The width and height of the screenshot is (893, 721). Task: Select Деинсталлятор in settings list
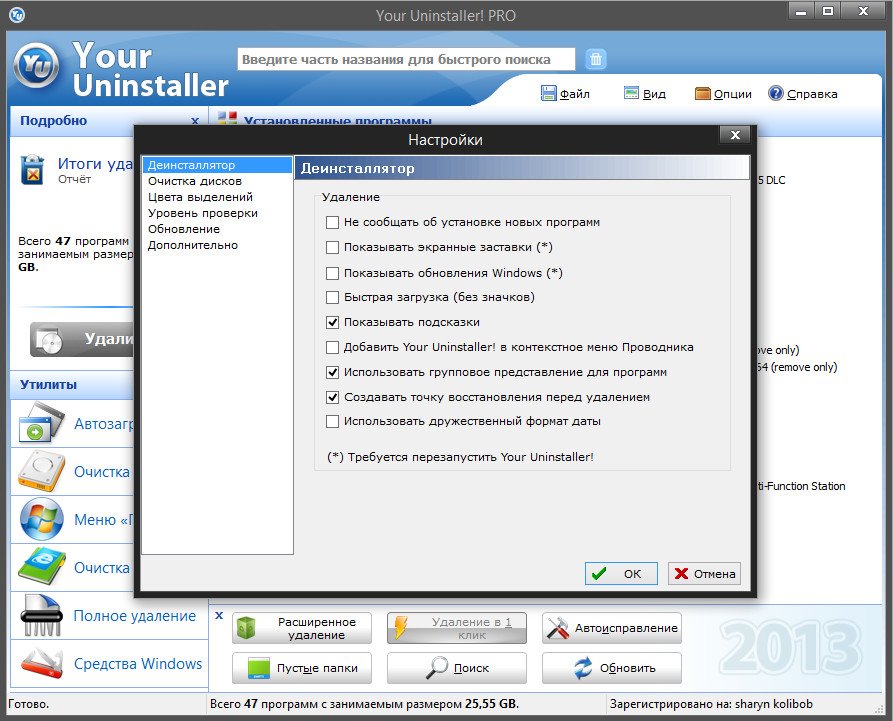click(x=217, y=165)
